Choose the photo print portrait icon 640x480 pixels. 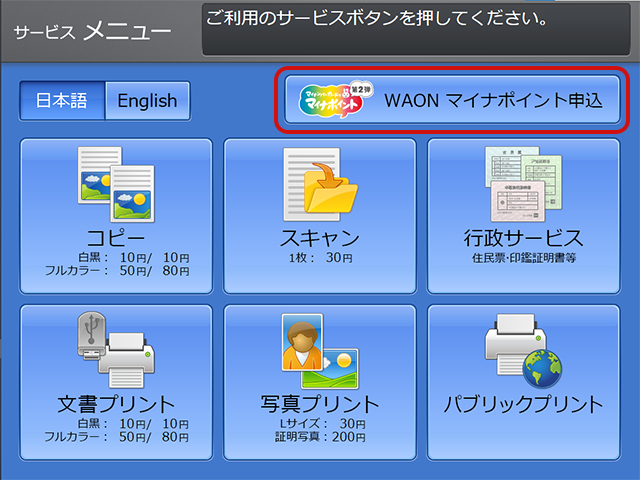[319, 352]
